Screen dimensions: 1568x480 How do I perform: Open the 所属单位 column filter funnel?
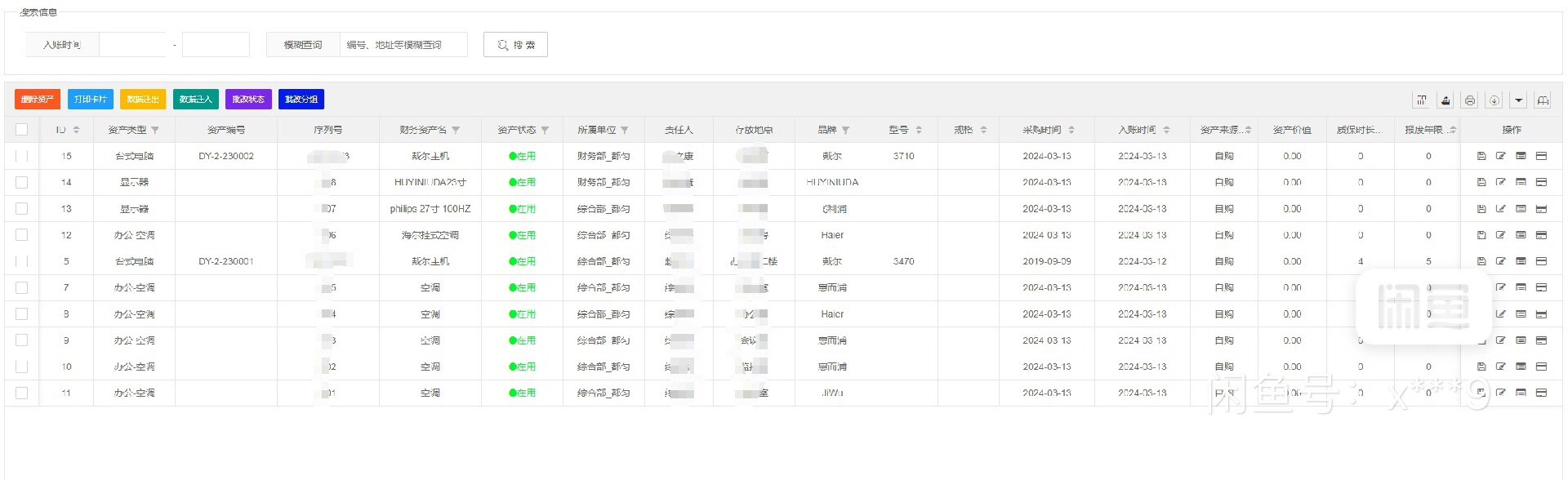click(x=625, y=130)
